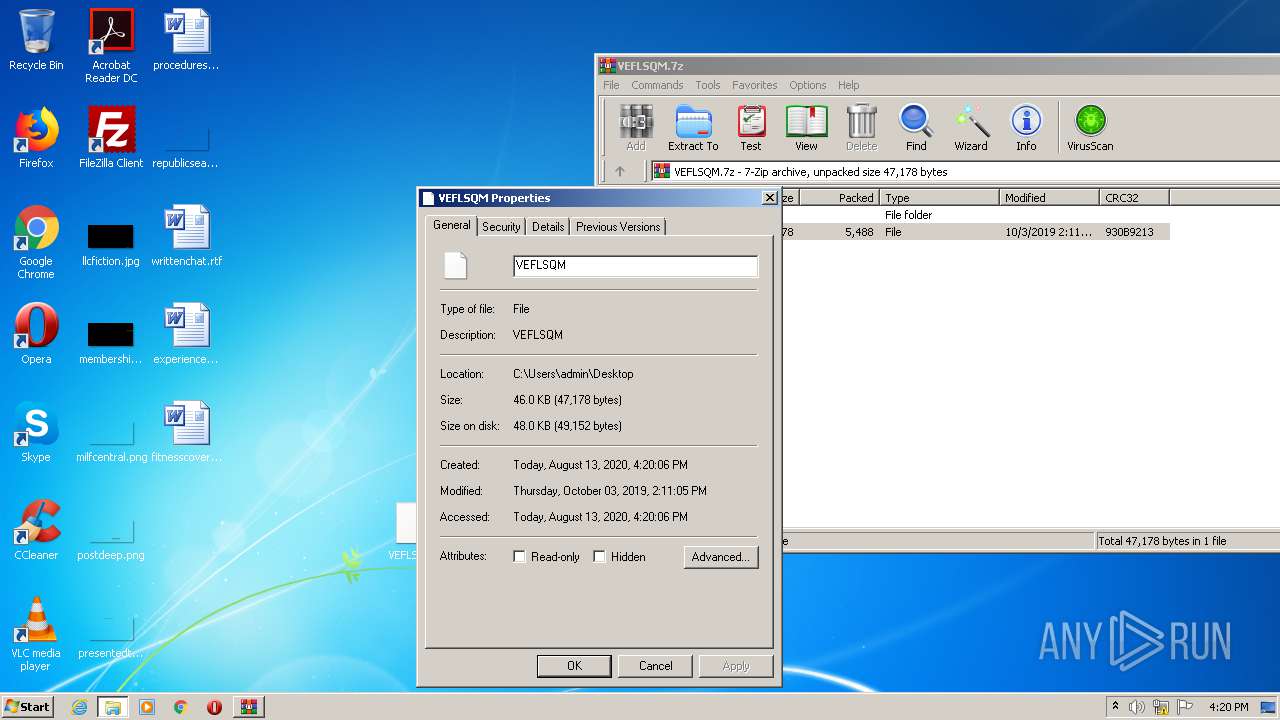
Task: Show hidden system tray icons
Action: (x=1115, y=707)
